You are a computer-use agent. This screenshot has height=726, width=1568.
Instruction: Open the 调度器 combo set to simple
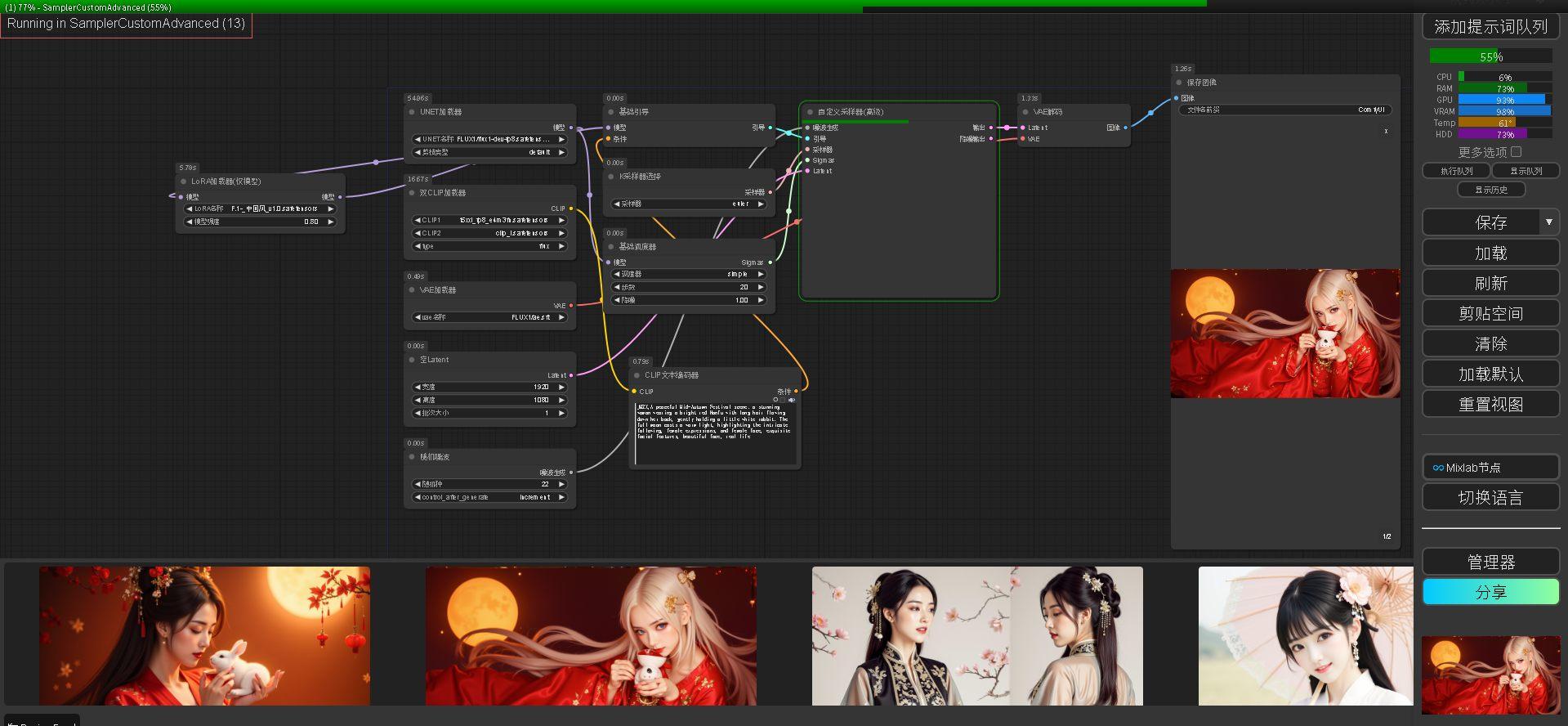tap(688, 274)
